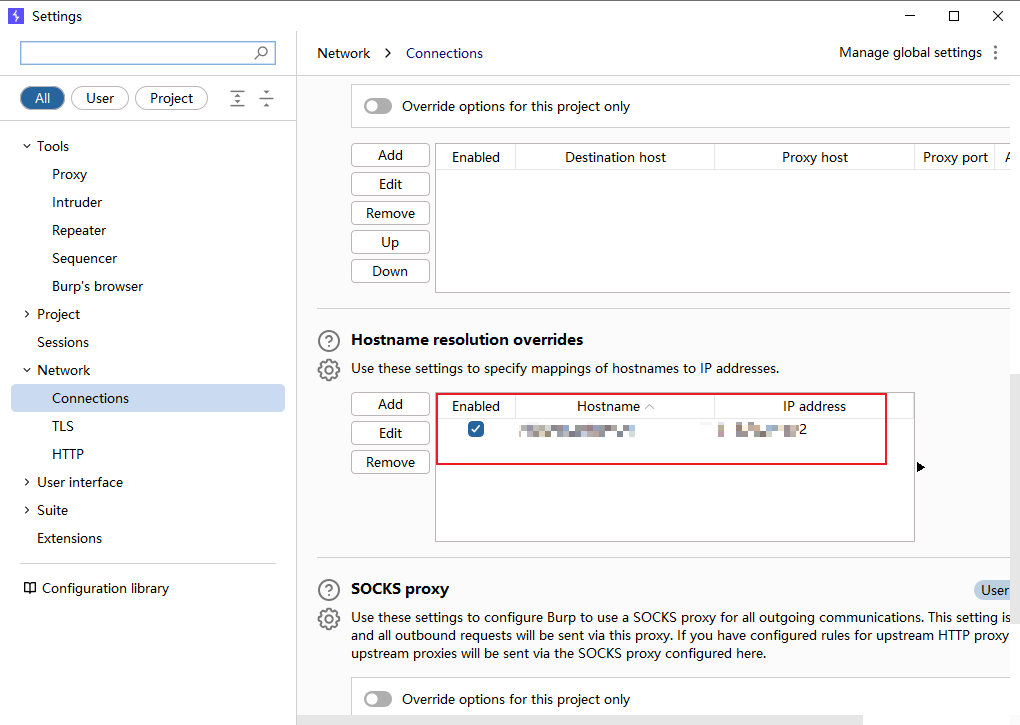The image size is (1020, 725).
Task: Open Extensions settings
Action: pos(70,538)
